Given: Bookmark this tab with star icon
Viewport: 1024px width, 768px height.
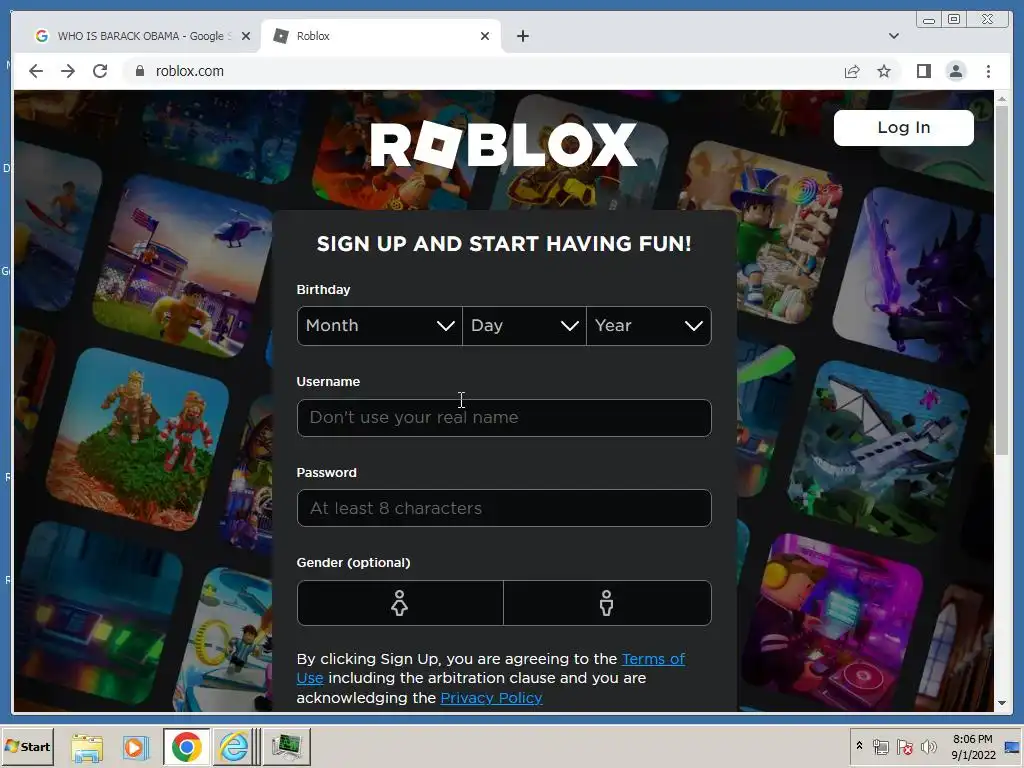Looking at the screenshot, I should point(884,71).
